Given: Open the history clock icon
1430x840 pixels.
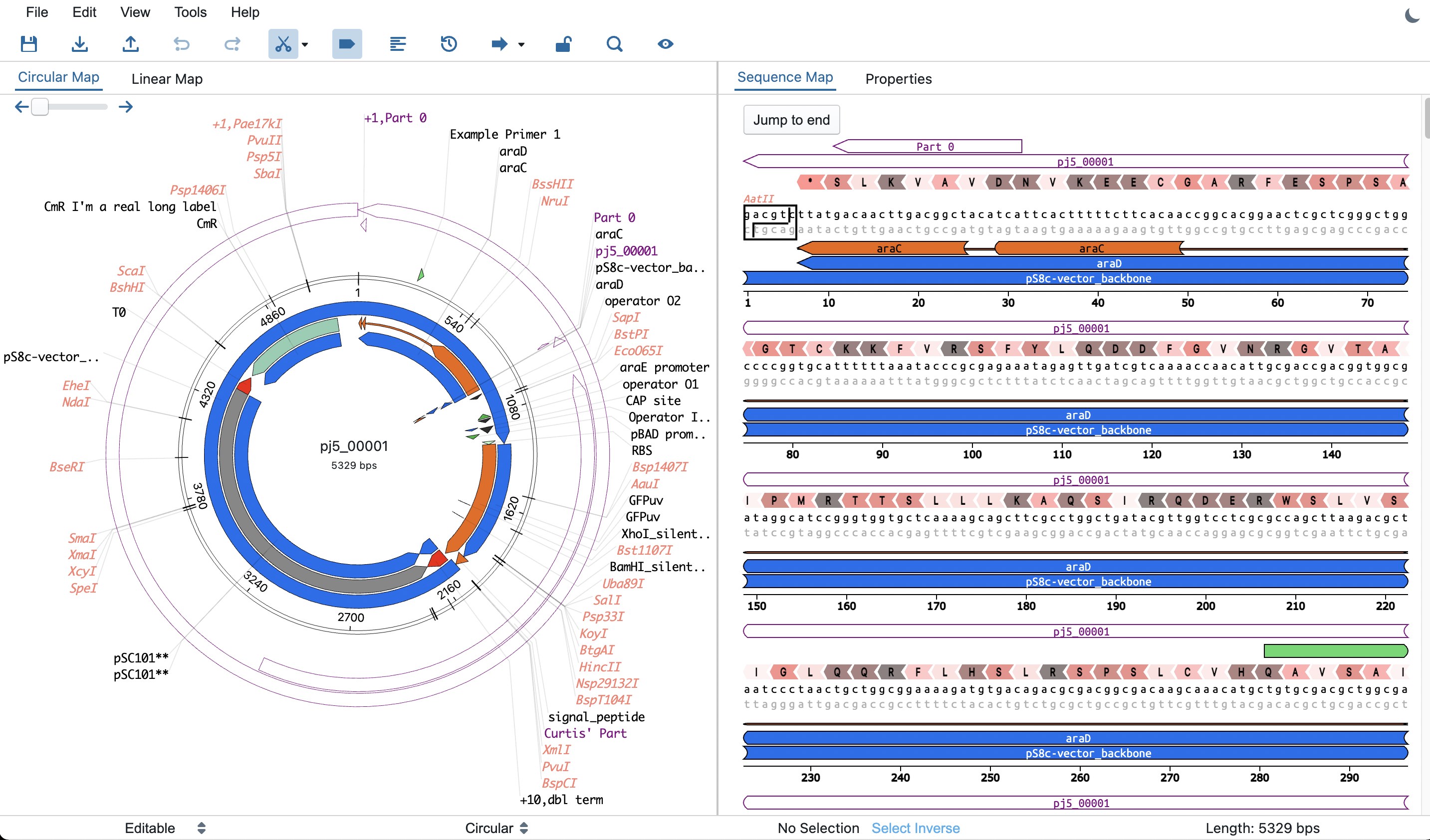Looking at the screenshot, I should (448, 44).
